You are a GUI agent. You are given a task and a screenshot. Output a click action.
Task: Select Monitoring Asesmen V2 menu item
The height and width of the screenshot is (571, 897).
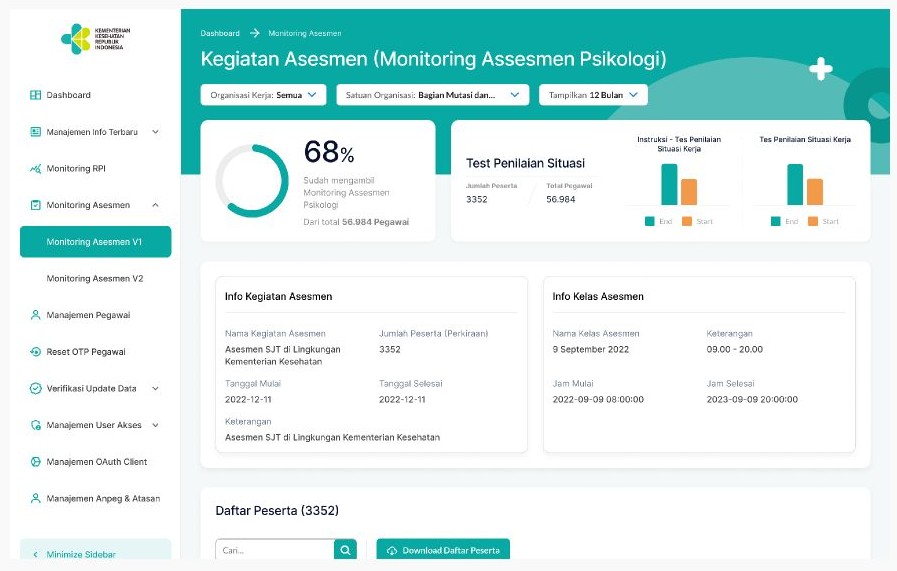click(x=96, y=278)
